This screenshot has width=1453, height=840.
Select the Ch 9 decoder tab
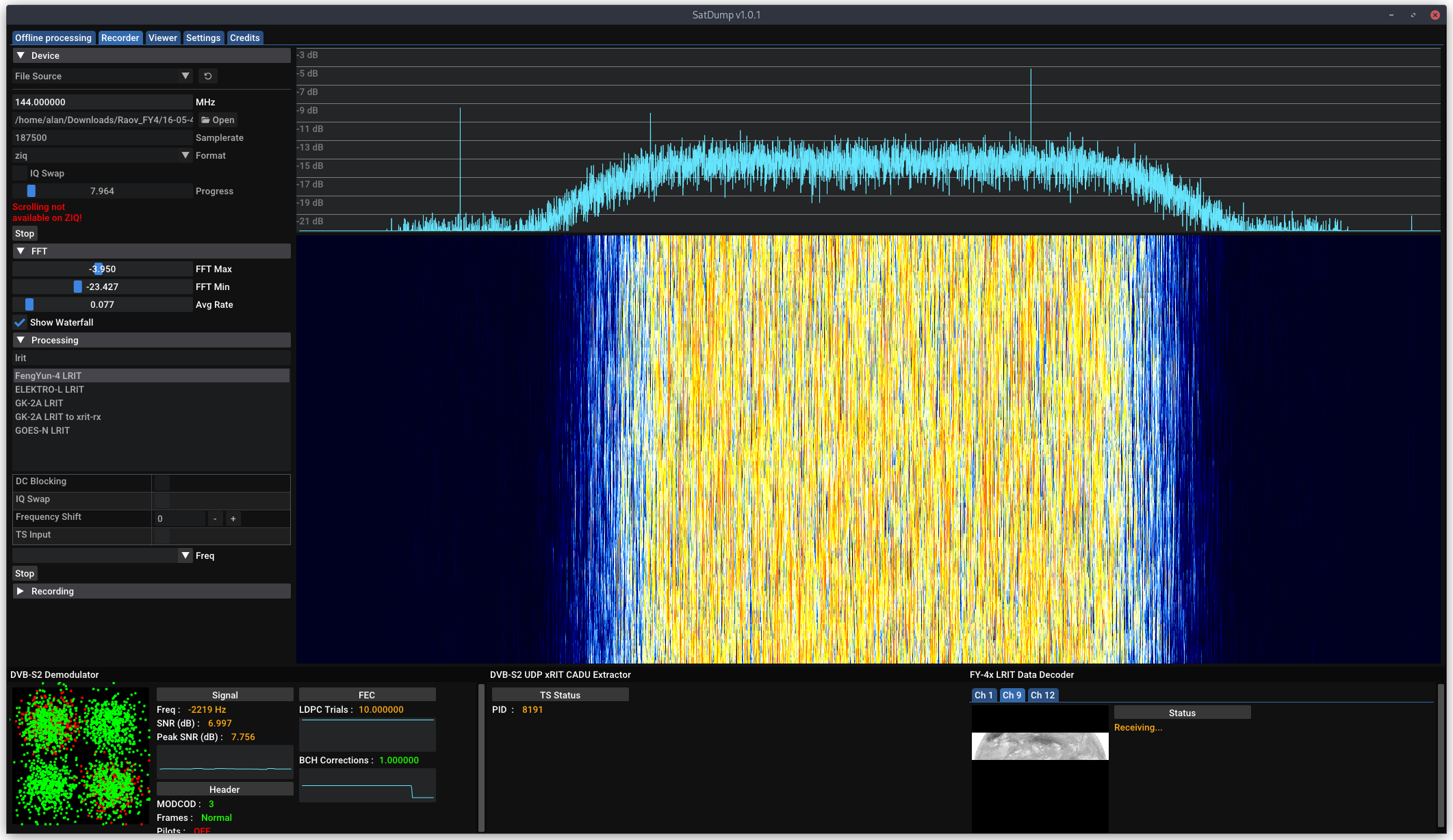coord(1012,695)
